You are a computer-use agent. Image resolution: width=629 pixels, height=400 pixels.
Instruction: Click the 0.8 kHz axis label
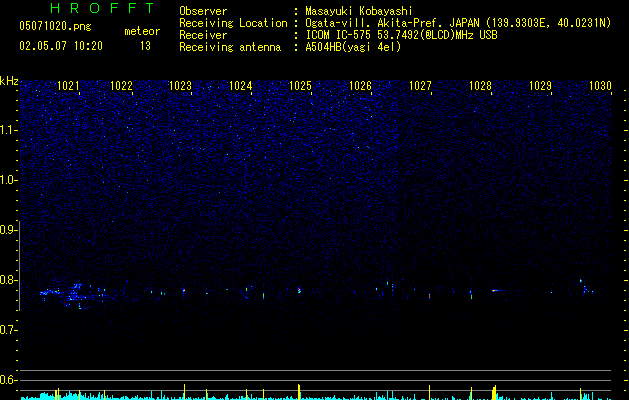[x=9, y=280]
